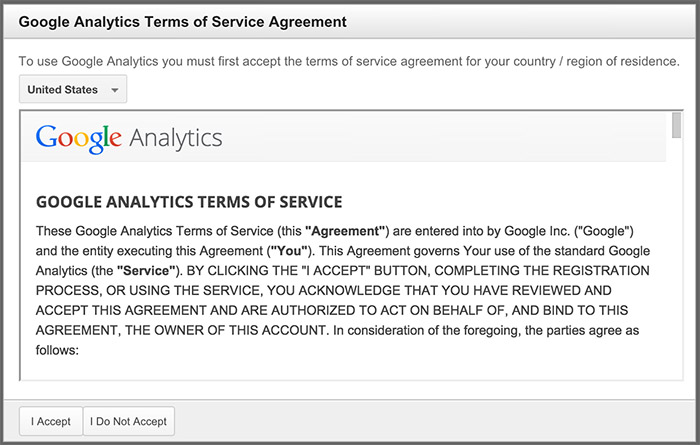700x445 pixels.
Task: Grab the terms pane scrollbar thumb
Action: [676, 126]
